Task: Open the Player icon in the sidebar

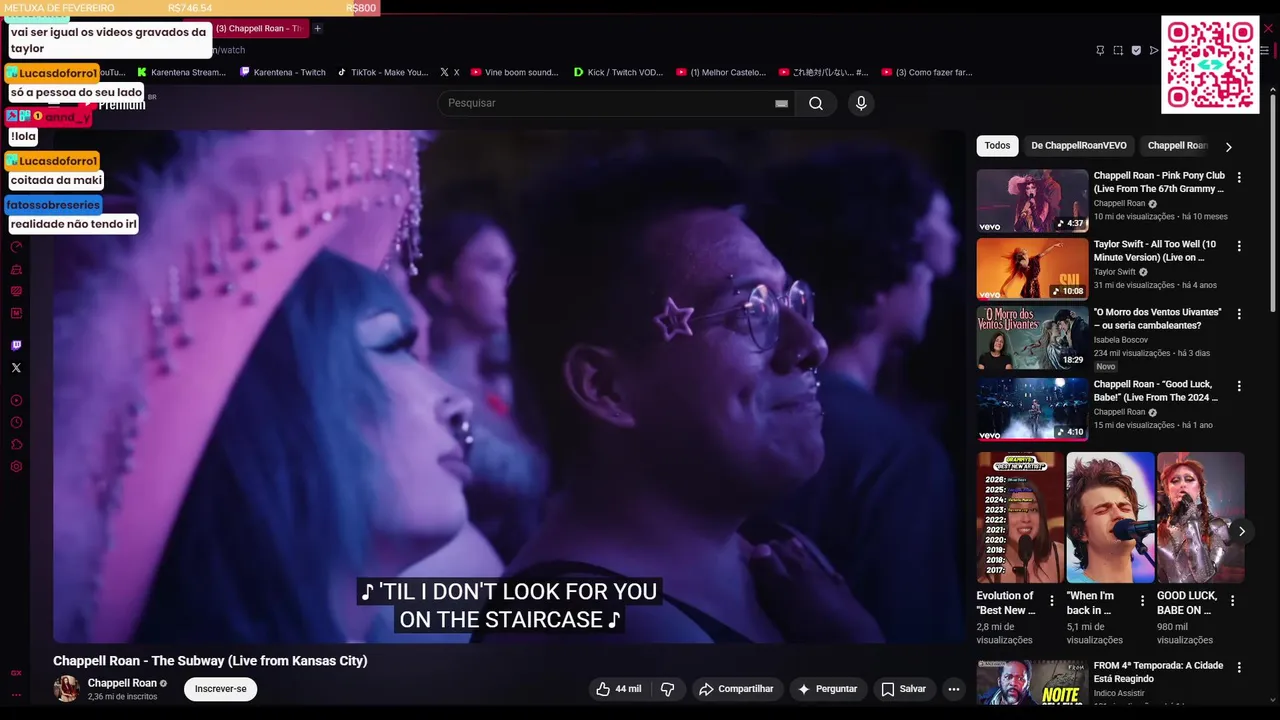Action: point(16,400)
